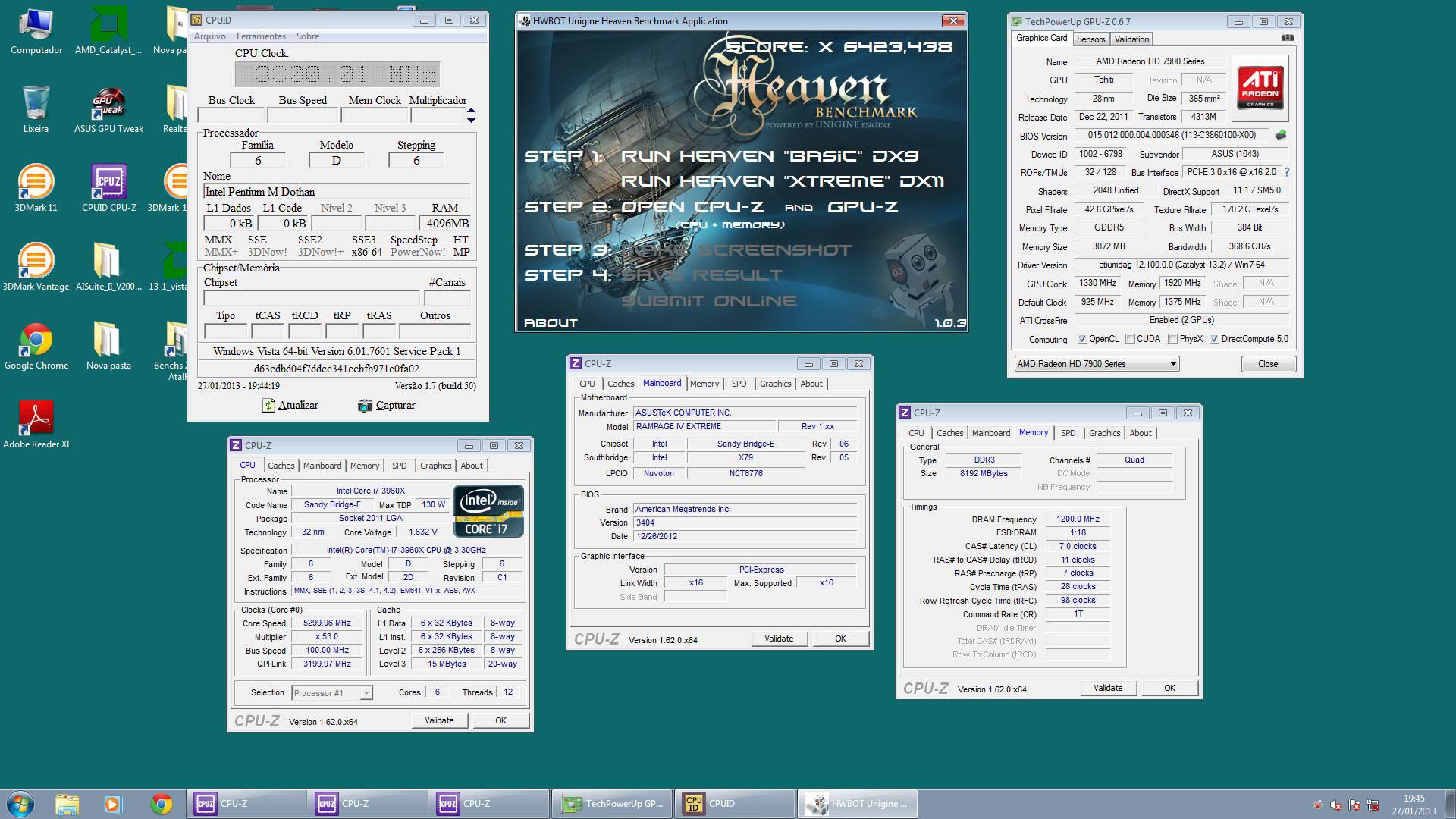Viewport: 1456px width, 819px height.
Task: Click the clock in the system tray
Action: (1414, 804)
